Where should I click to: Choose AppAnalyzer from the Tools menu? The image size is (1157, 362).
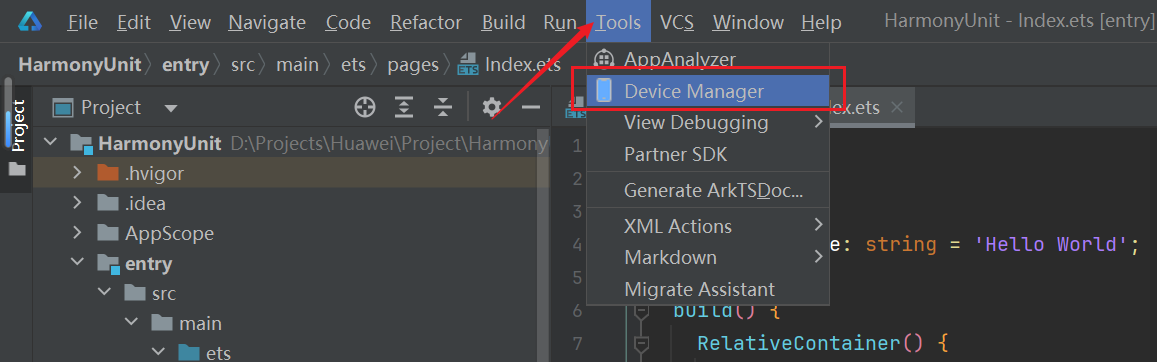[708, 58]
